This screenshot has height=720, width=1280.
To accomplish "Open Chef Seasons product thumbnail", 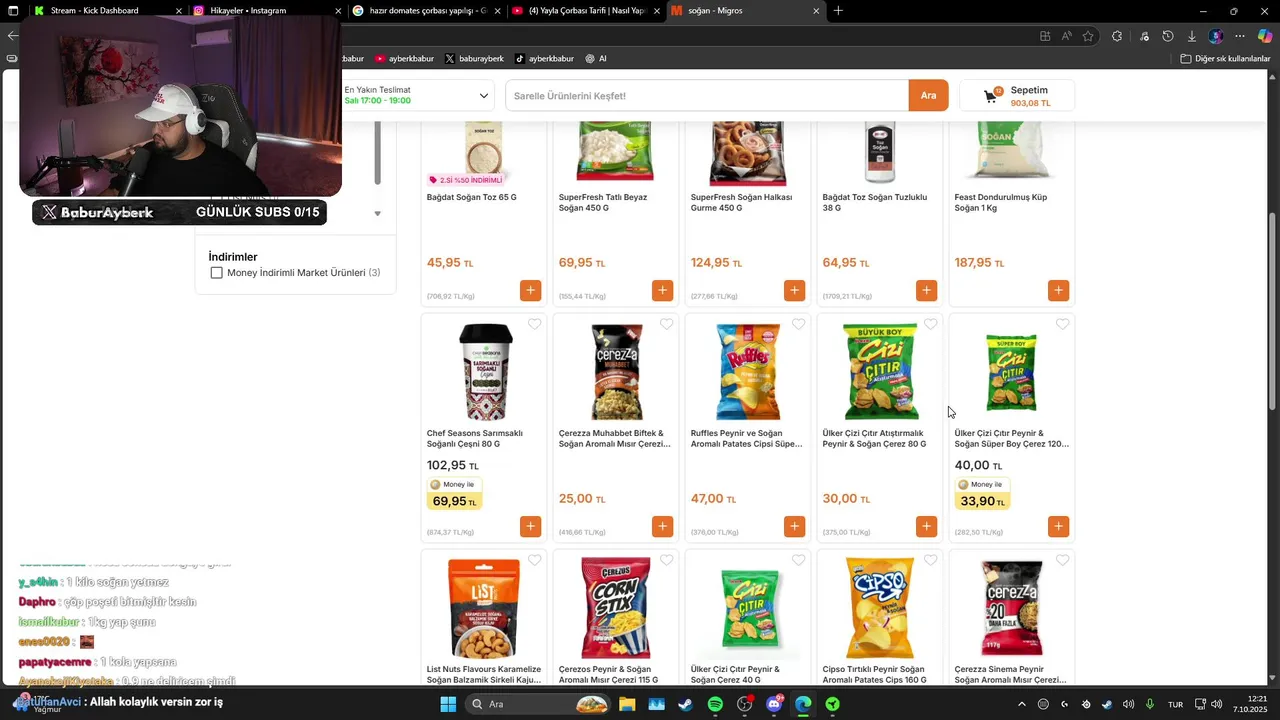I will [x=484, y=371].
